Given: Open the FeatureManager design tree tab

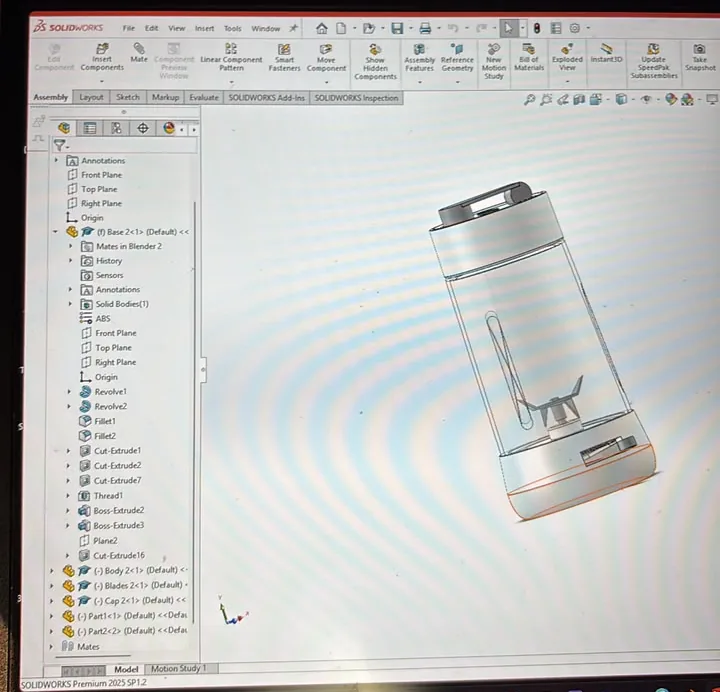Looking at the screenshot, I should click(x=64, y=128).
